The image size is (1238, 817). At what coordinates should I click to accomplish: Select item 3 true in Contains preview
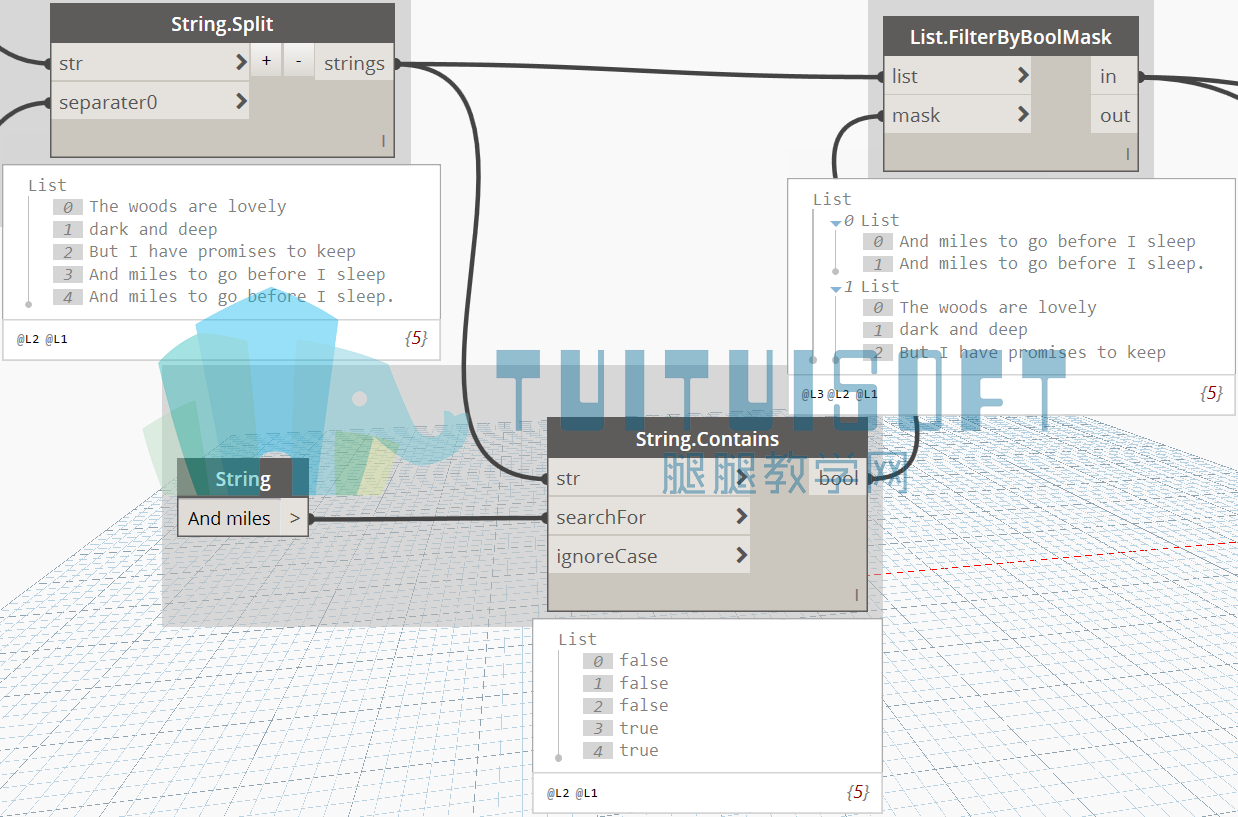tap(638, 728)
